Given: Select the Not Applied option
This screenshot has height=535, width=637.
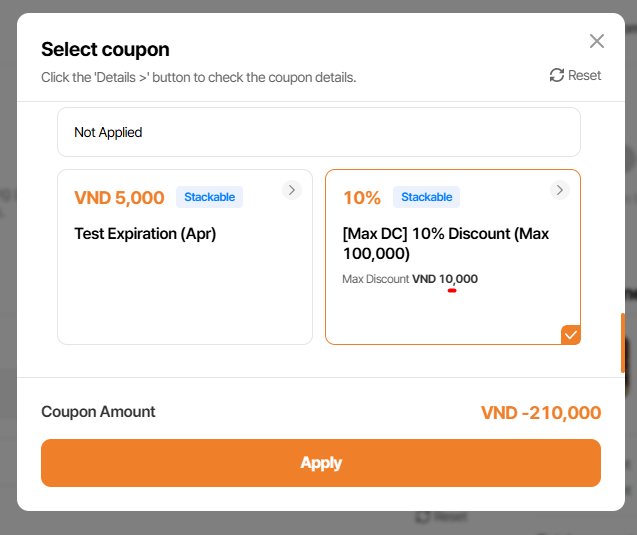Looking at the screenshot, I should [x=318, y=132].
